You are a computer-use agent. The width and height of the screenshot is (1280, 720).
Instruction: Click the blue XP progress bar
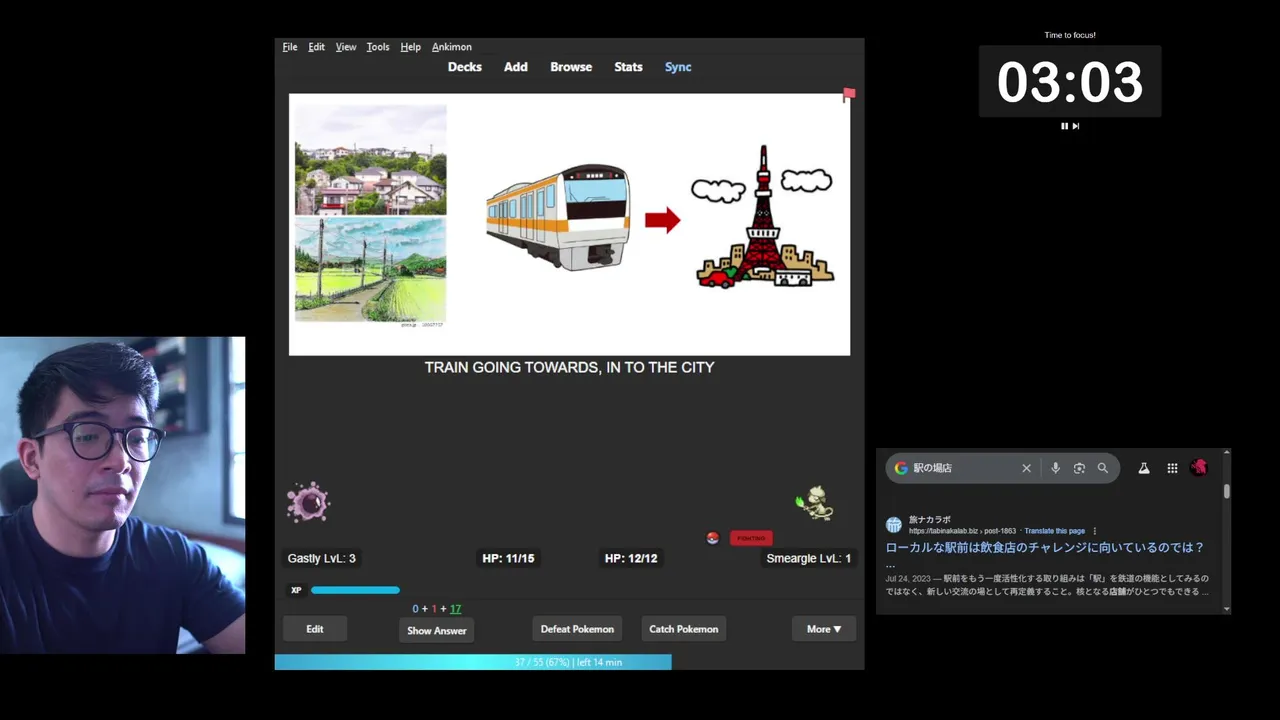click(355, 590)
